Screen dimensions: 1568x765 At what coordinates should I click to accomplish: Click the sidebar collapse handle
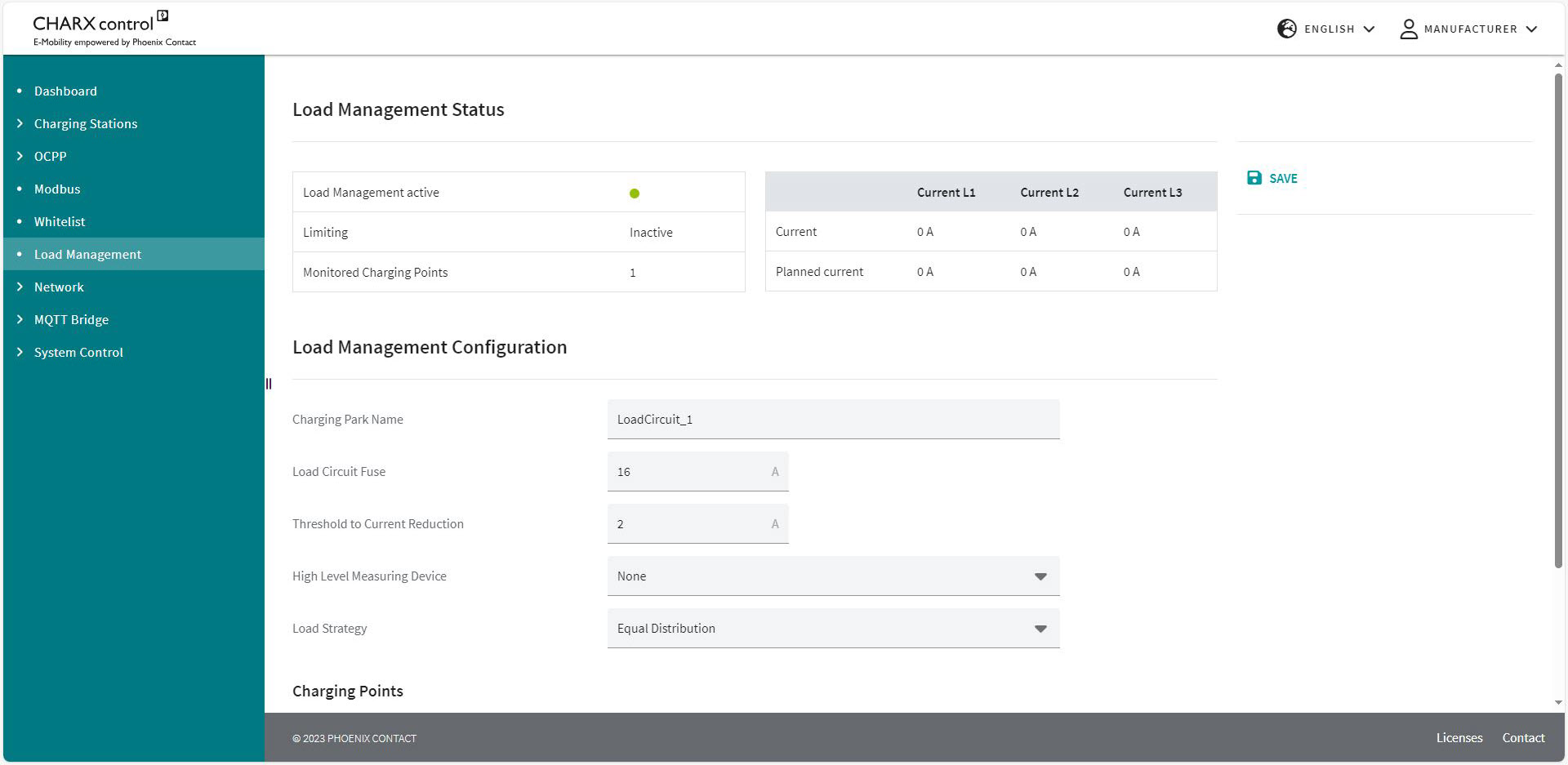(269, 384)
